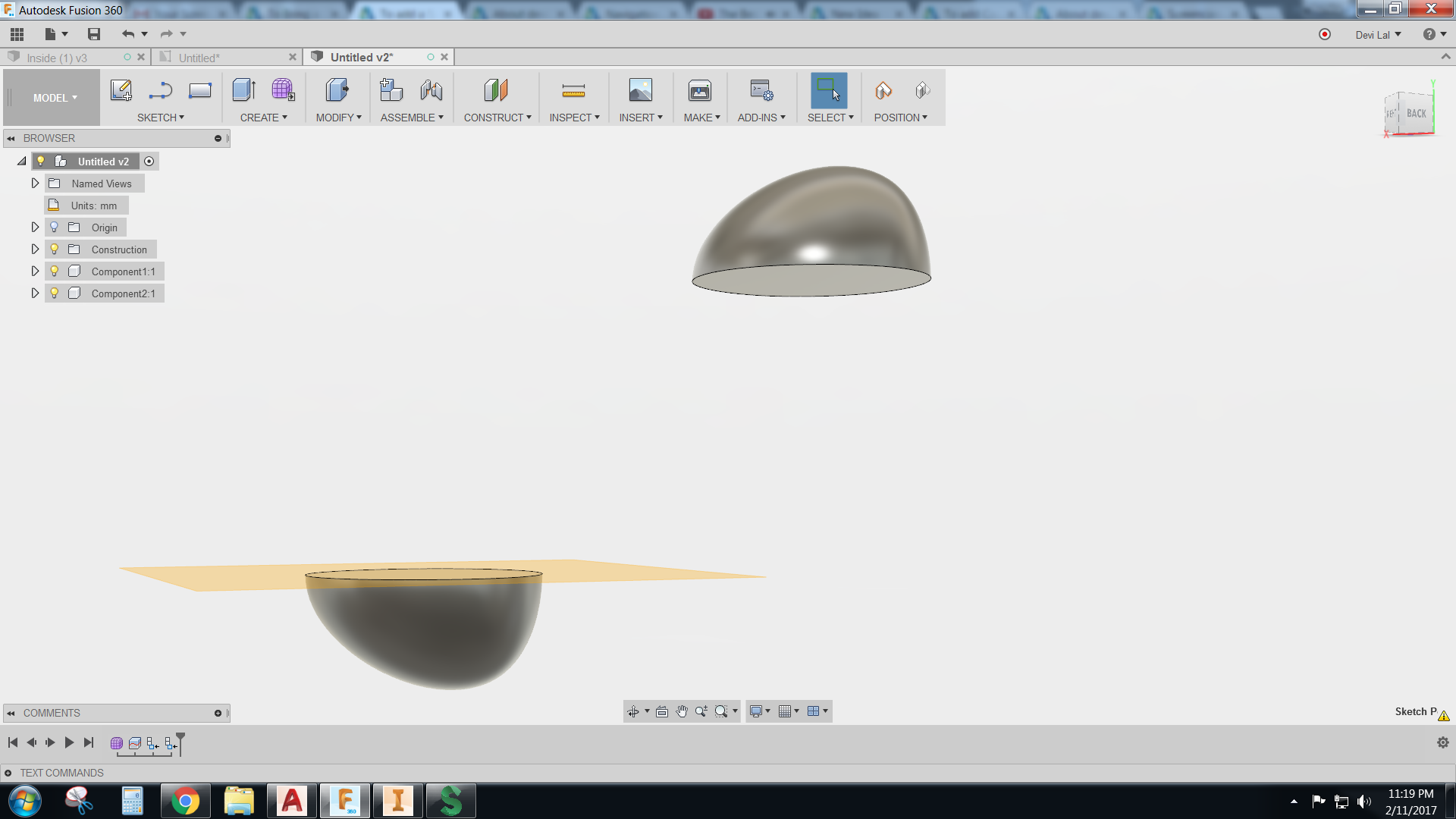The image size is (1456, 819).
Task: Select the Orbit tool at bottom
Action: [x=634, y=711]
